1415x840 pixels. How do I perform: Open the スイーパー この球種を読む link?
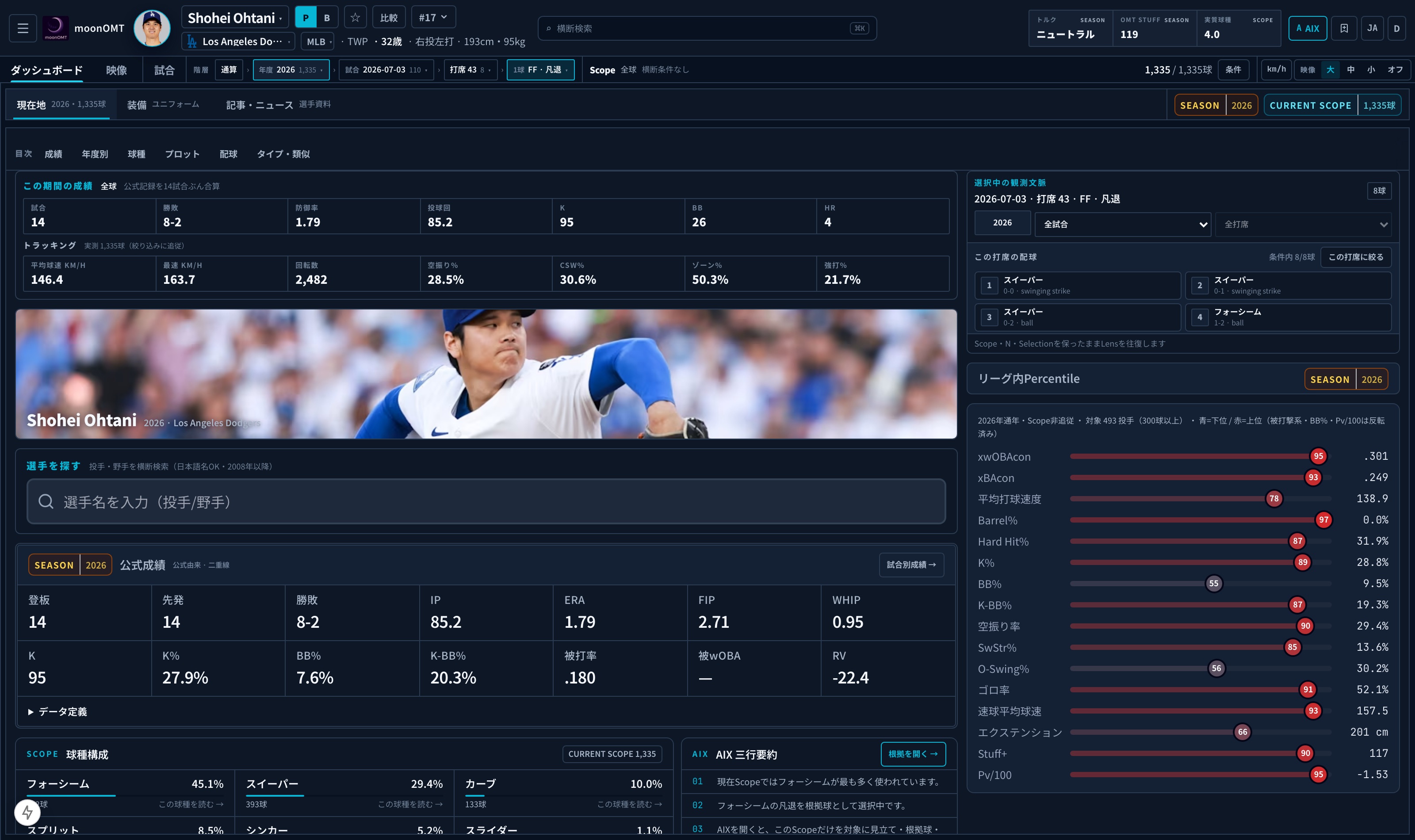point(410,804)
